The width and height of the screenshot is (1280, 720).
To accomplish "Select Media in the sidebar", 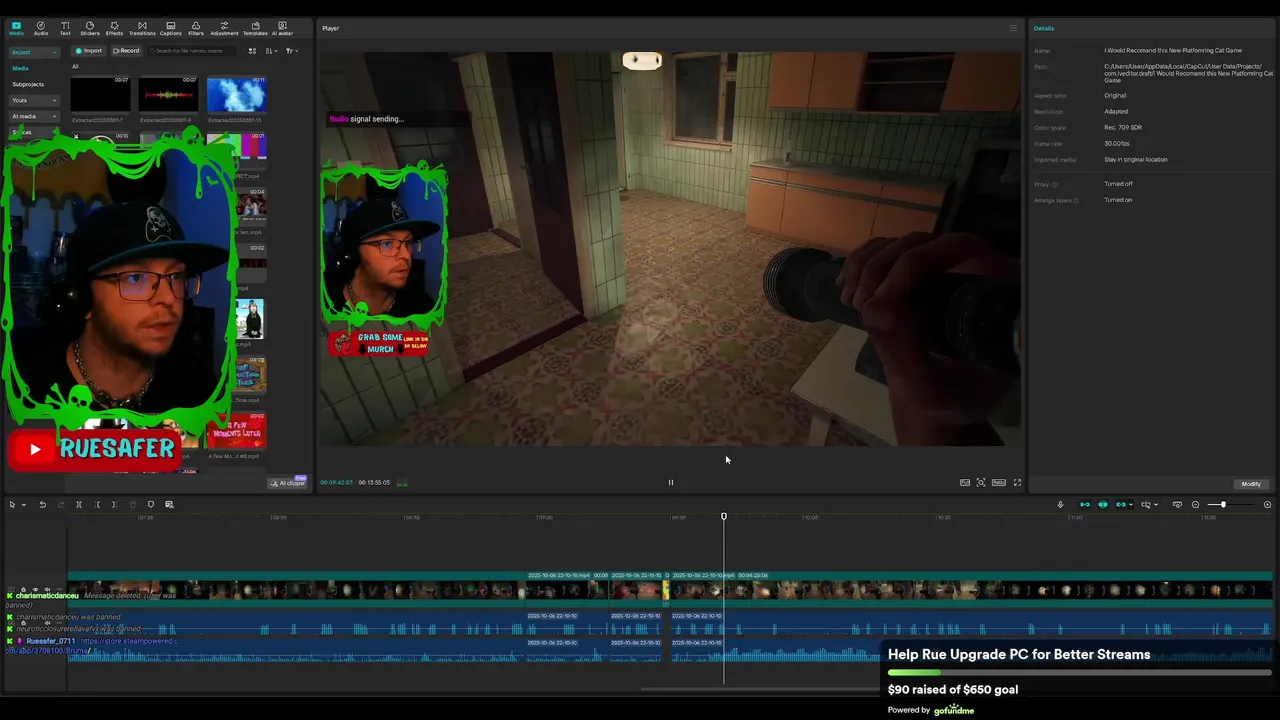I will 20,68.
